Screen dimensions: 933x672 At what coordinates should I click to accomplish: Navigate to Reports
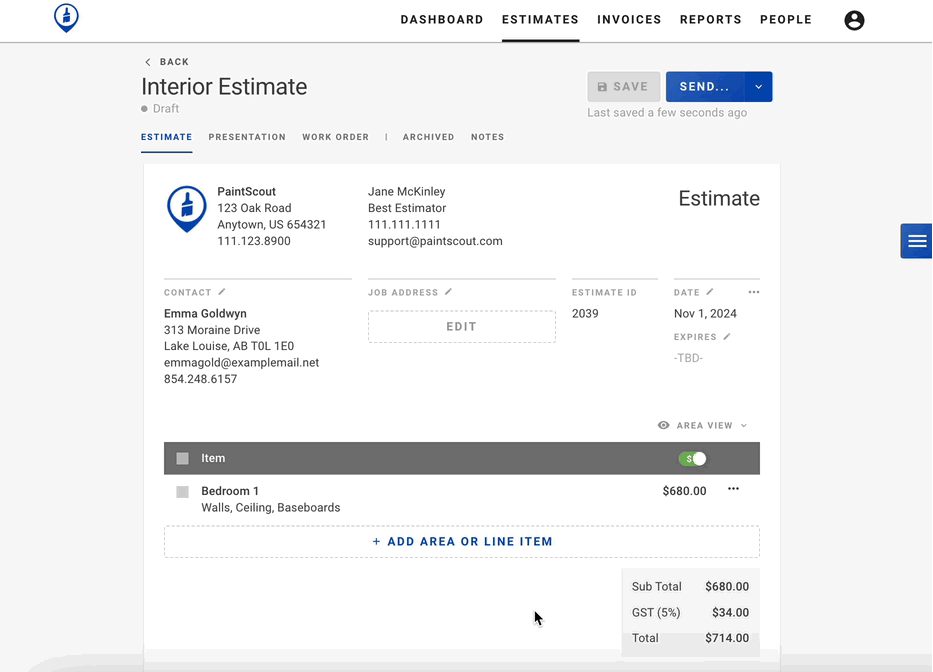click(x=711, y=20)
